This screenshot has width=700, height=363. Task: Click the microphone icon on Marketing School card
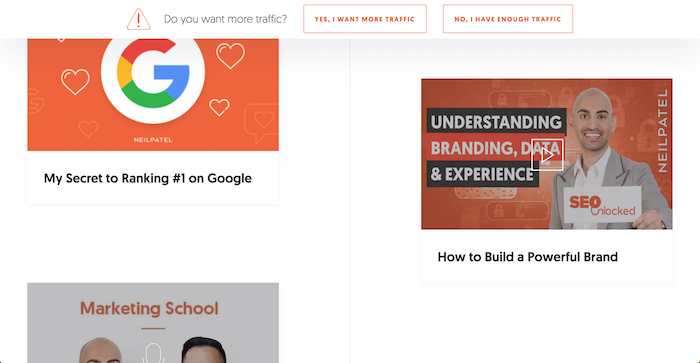click(x=154, y=353)
